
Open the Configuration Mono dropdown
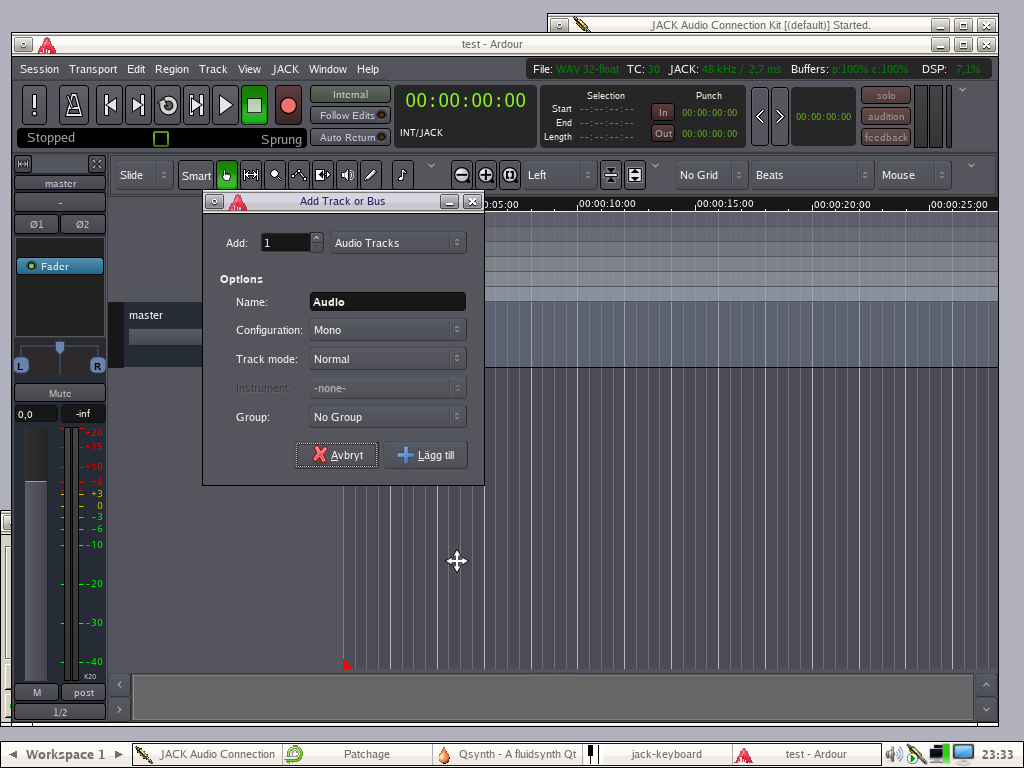click(388, 330)
